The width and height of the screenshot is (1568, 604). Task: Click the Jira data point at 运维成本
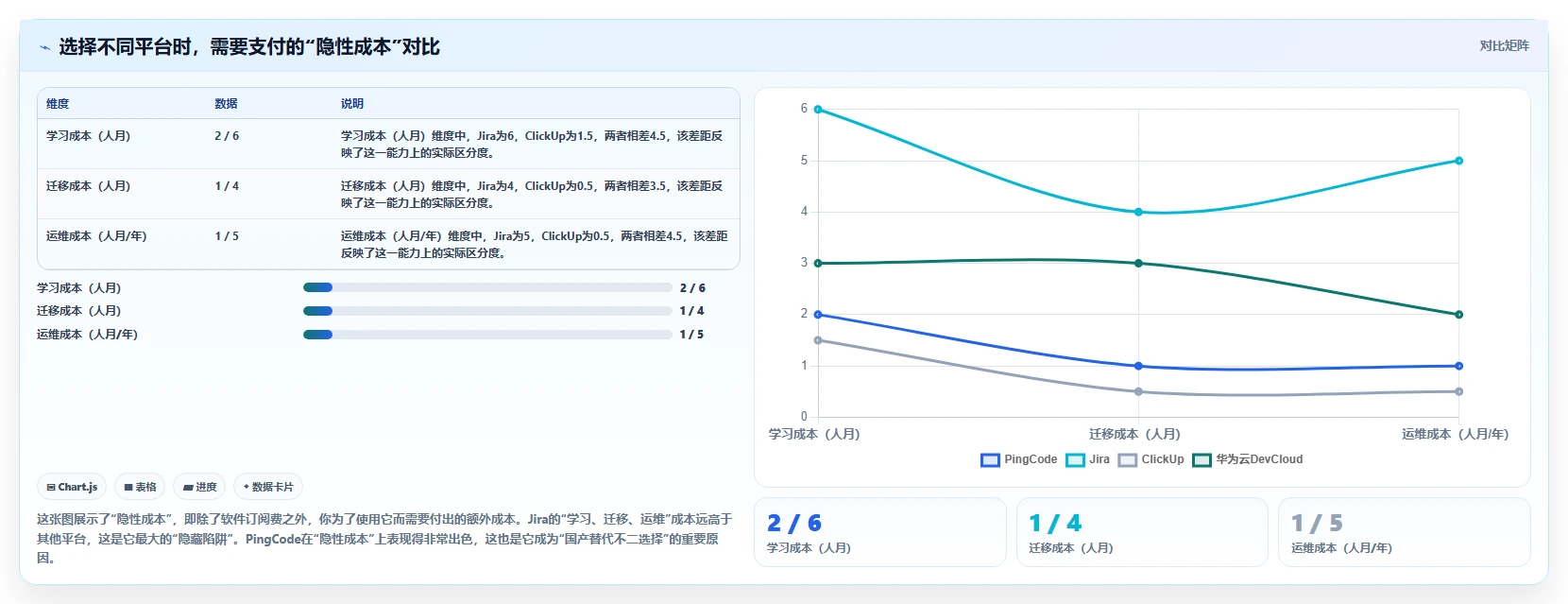point(1458,161)
